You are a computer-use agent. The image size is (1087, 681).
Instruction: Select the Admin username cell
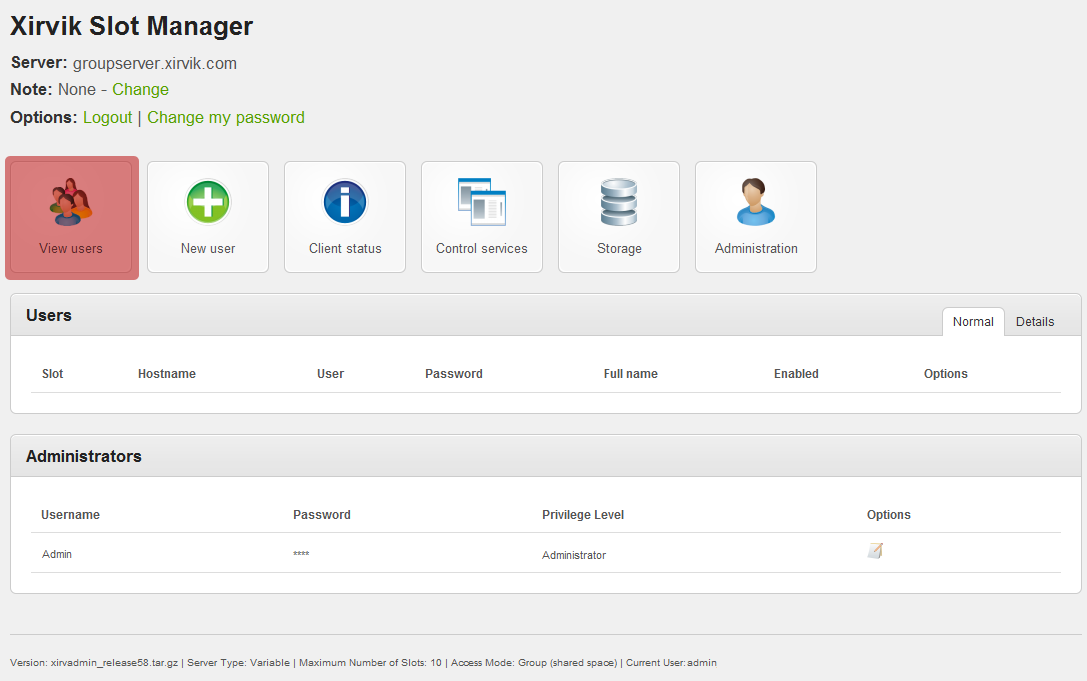pos(57,555)
